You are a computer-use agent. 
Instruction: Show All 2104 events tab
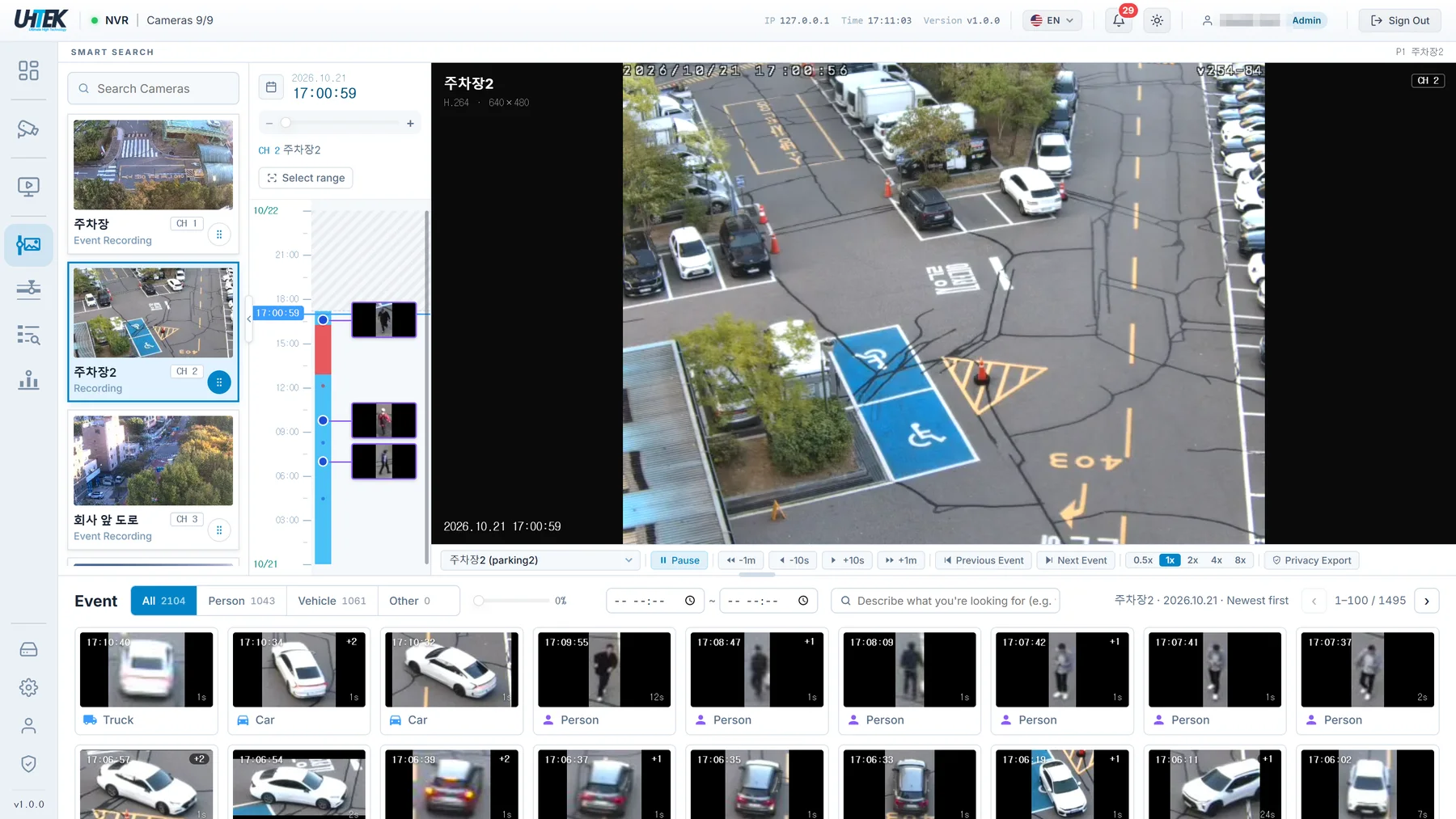coord(163,601)
